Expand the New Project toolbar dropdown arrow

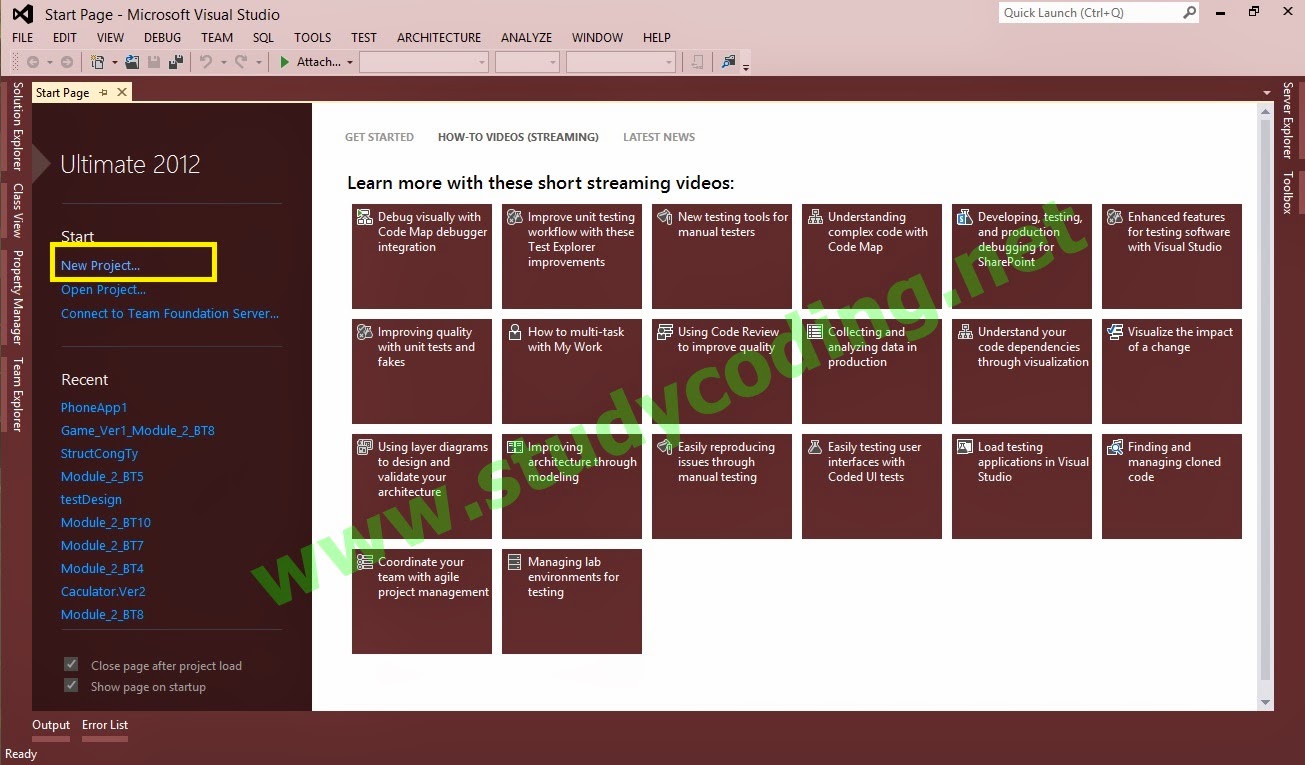114,62
